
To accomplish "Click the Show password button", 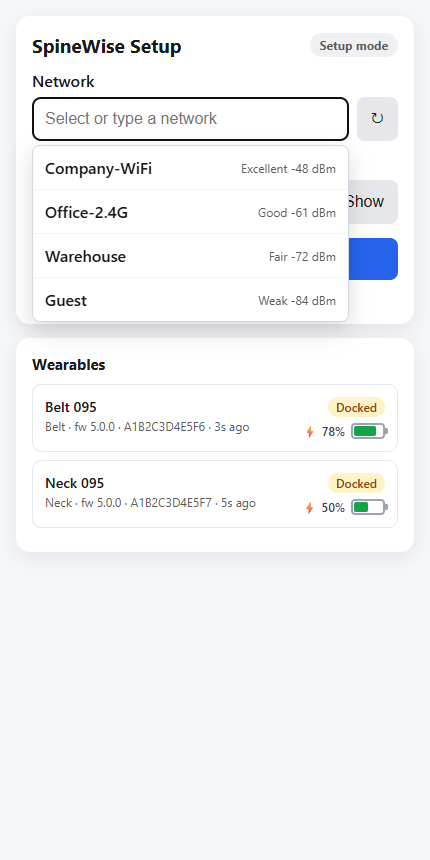I will tap(373, 202).
